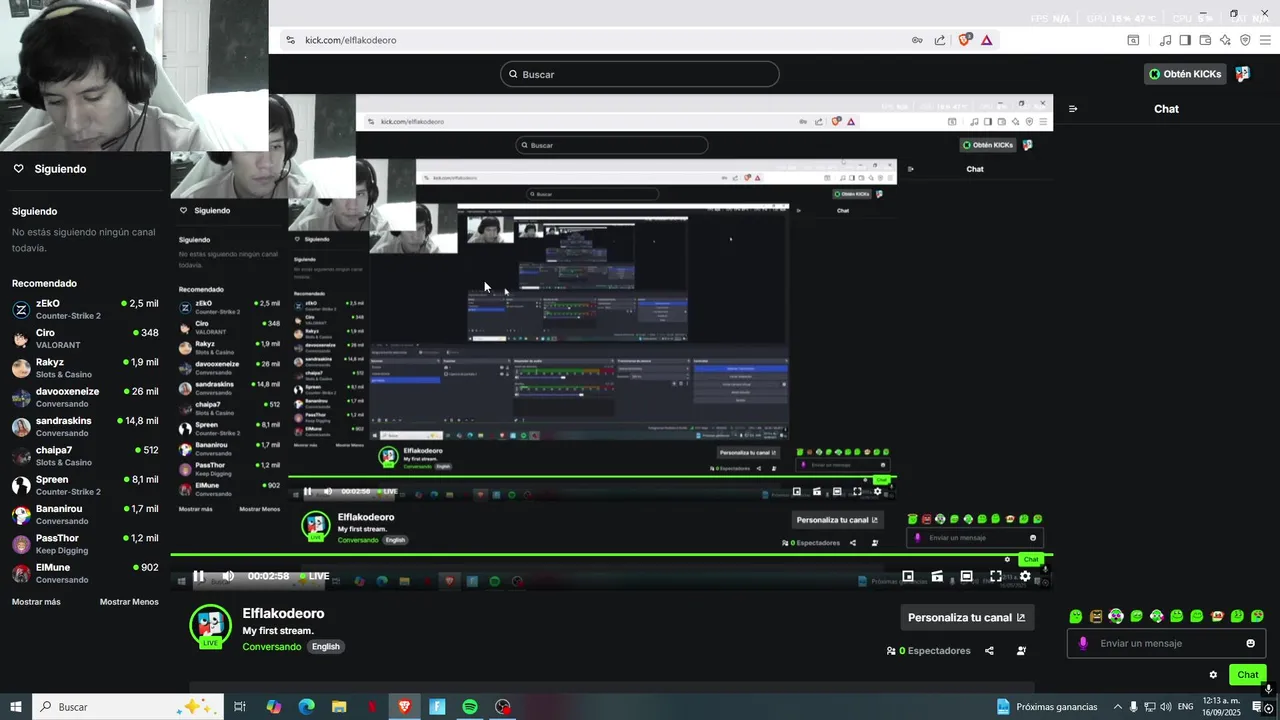Open the emoji picker in chat input
Image resolution: width=1280 pixels, height=720 pixels.
point(1250,643)
